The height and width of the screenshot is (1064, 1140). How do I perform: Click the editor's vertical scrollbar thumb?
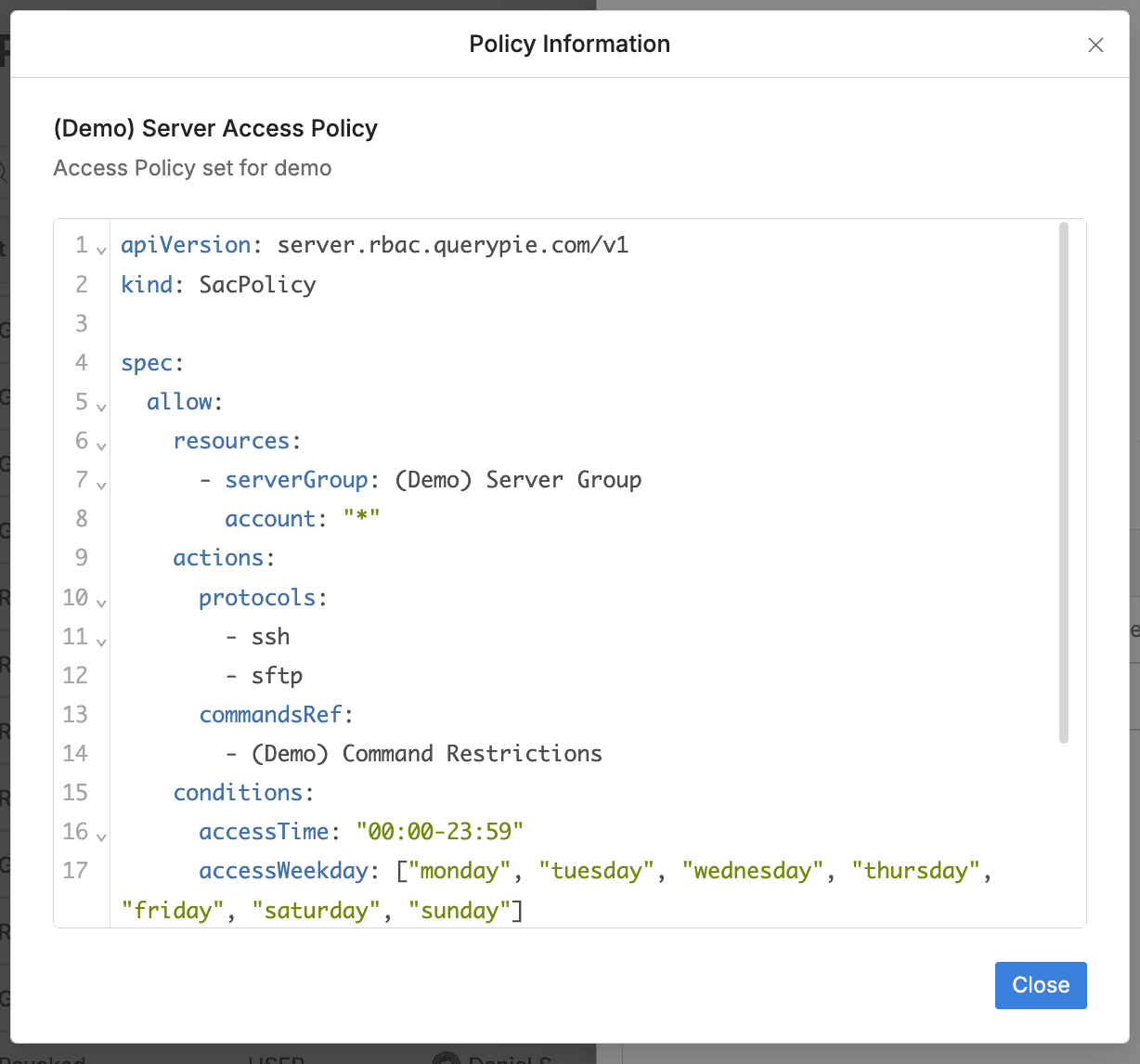point(1063,483)
